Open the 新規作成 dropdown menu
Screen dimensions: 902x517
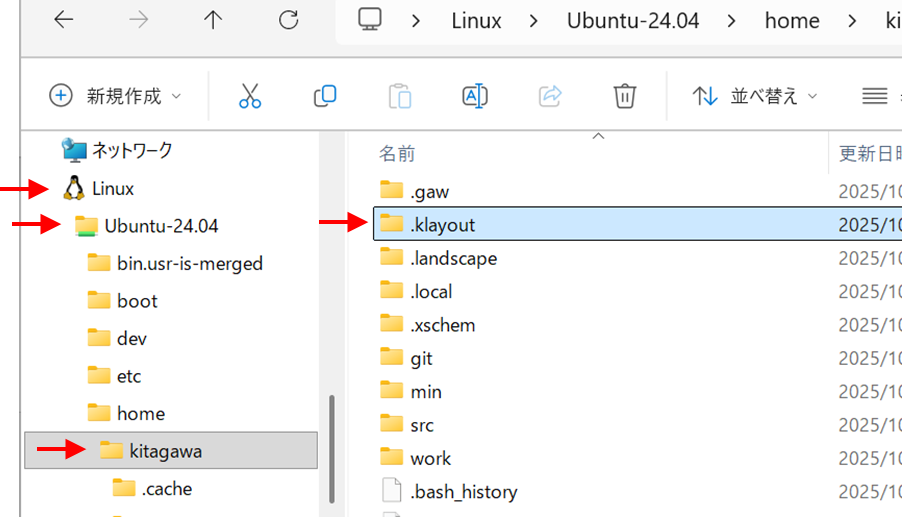click(x=116, y=96)
